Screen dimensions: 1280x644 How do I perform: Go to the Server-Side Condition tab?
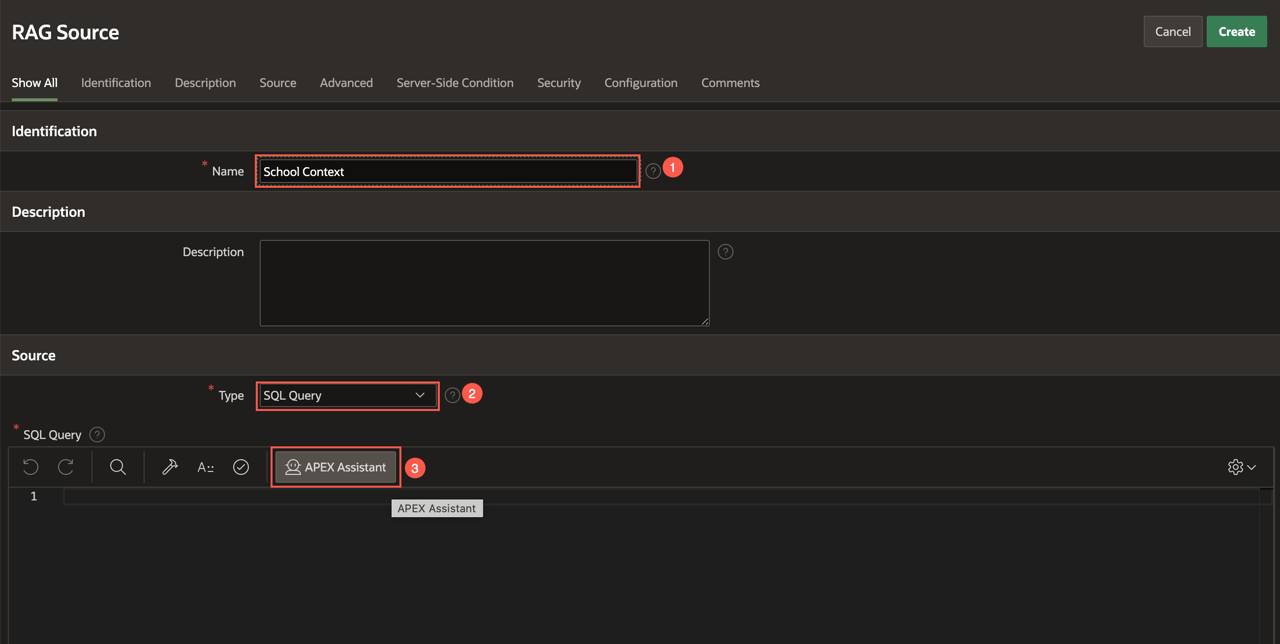tap(455, 83)
